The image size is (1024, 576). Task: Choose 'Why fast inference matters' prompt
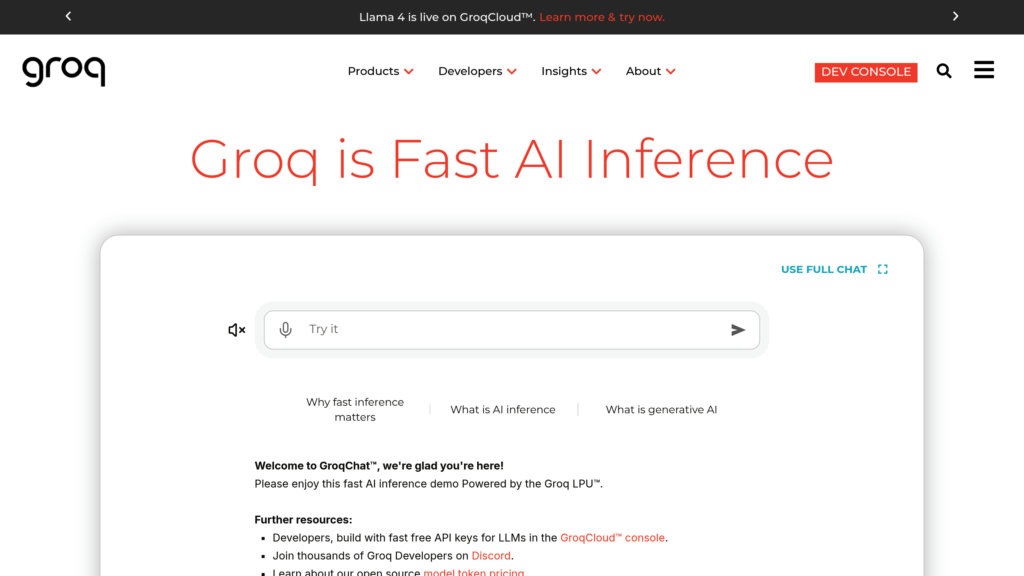coord(355,409)
